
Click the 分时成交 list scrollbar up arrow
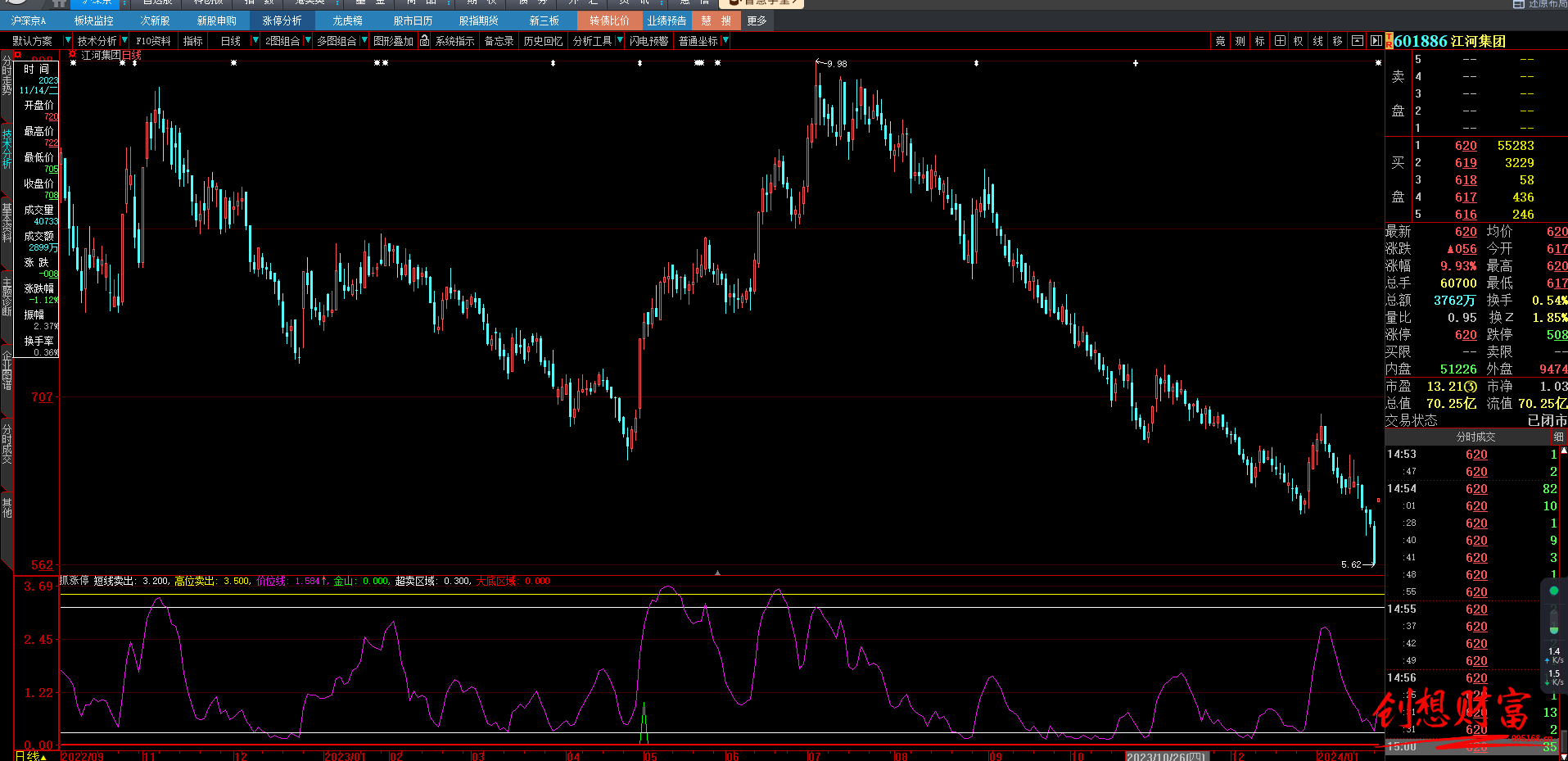point(1564,451)
